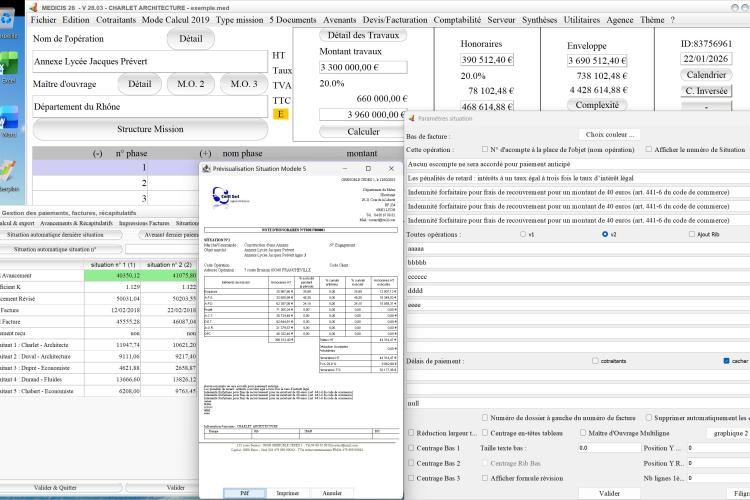750x500 pixels.
Task: Open the Synthèses menu
Action: (539, 20)
